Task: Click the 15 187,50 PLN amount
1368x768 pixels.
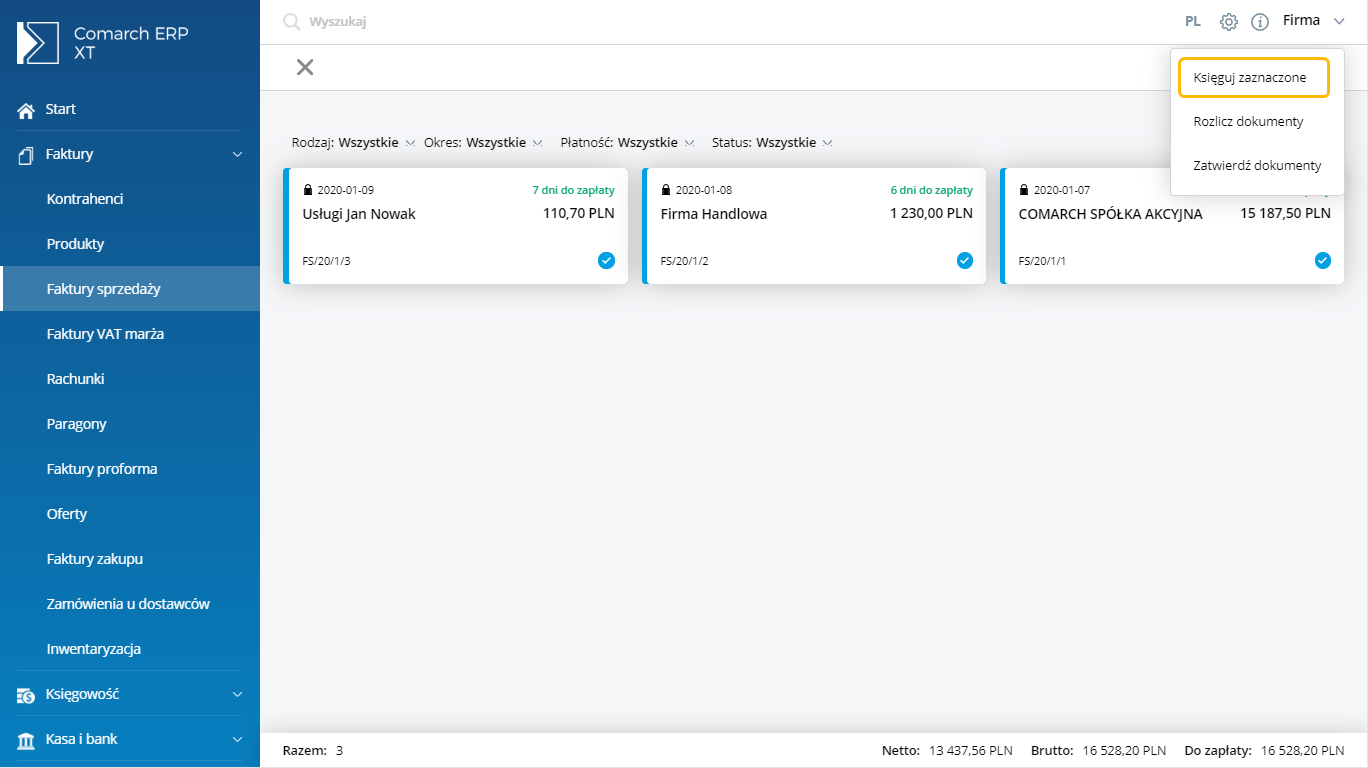Action: tap(1285, 214)
